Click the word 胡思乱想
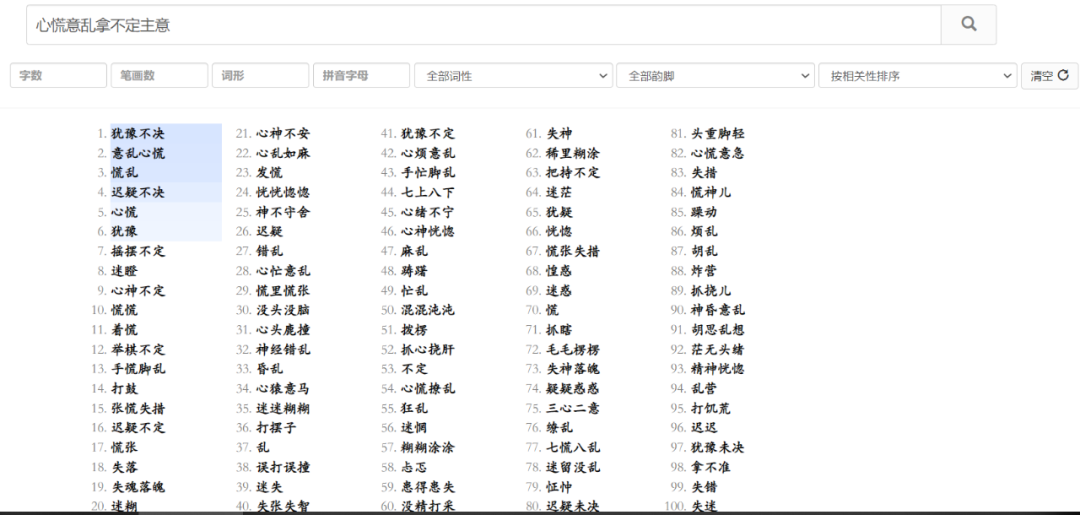Image resolution: width=1080 pixels, height=515 pixels. click(718, 330)
